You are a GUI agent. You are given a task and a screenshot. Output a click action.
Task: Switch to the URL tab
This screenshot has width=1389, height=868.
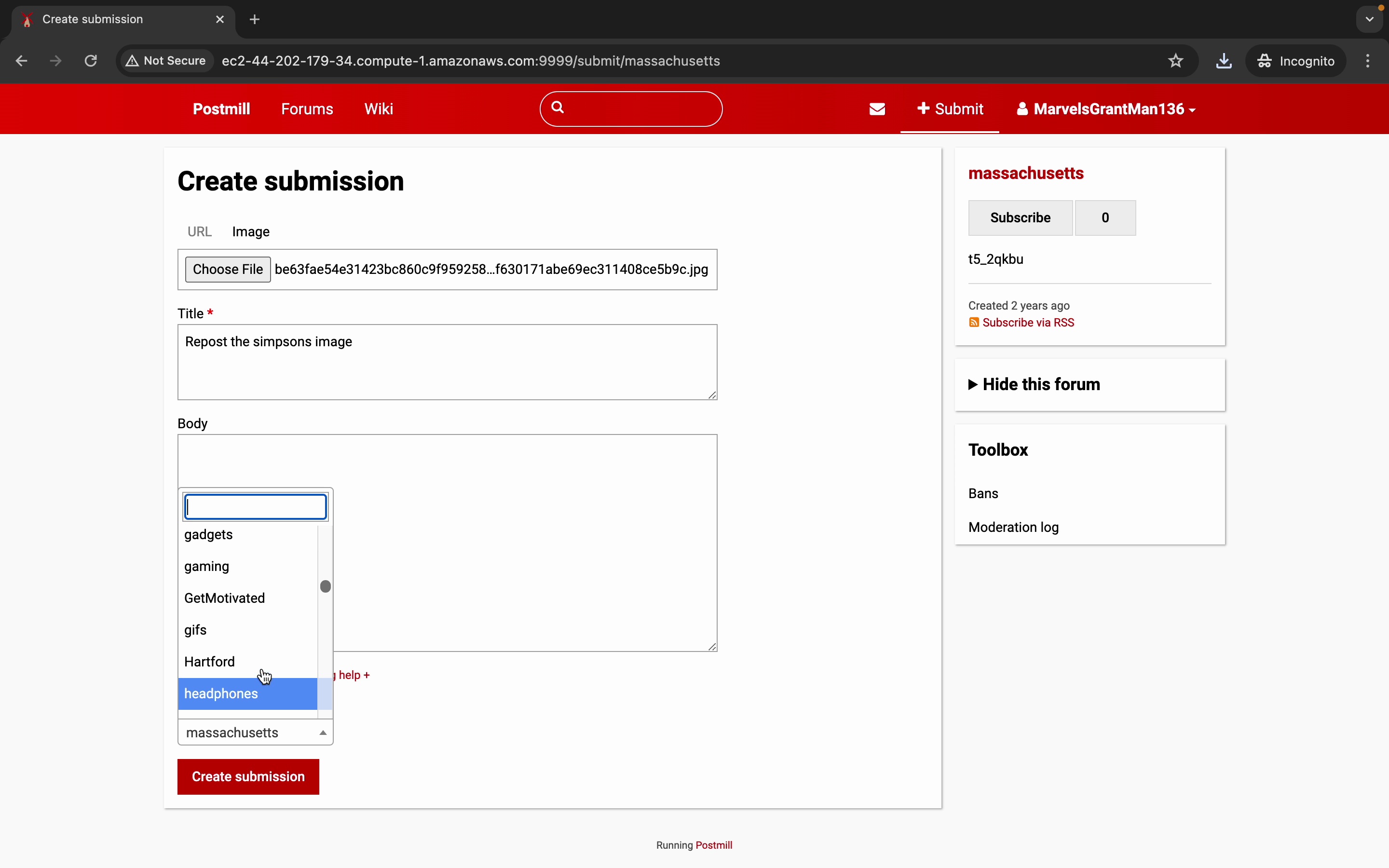point(199,231)
